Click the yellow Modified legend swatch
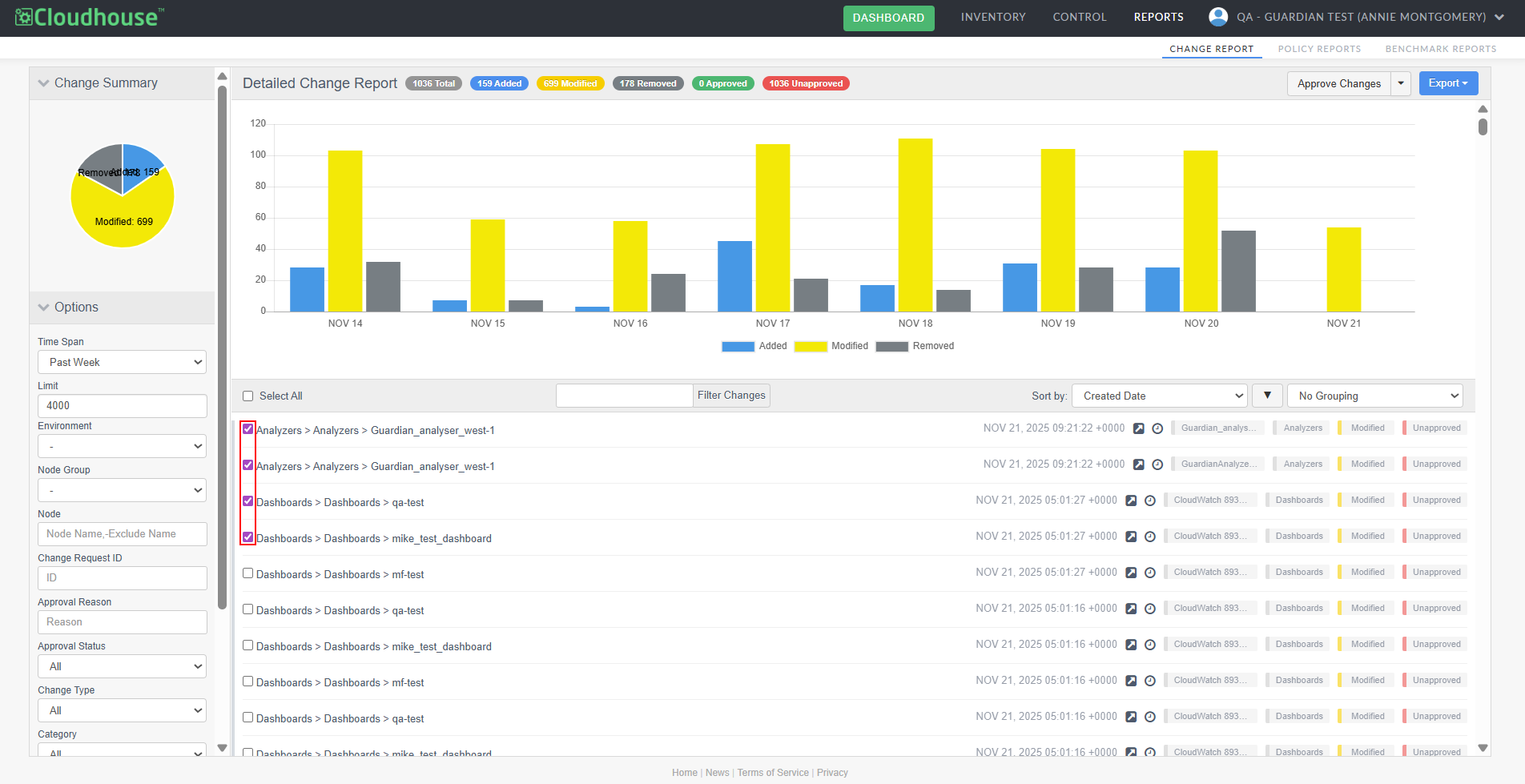1525x784 pixels. (810, 347)
